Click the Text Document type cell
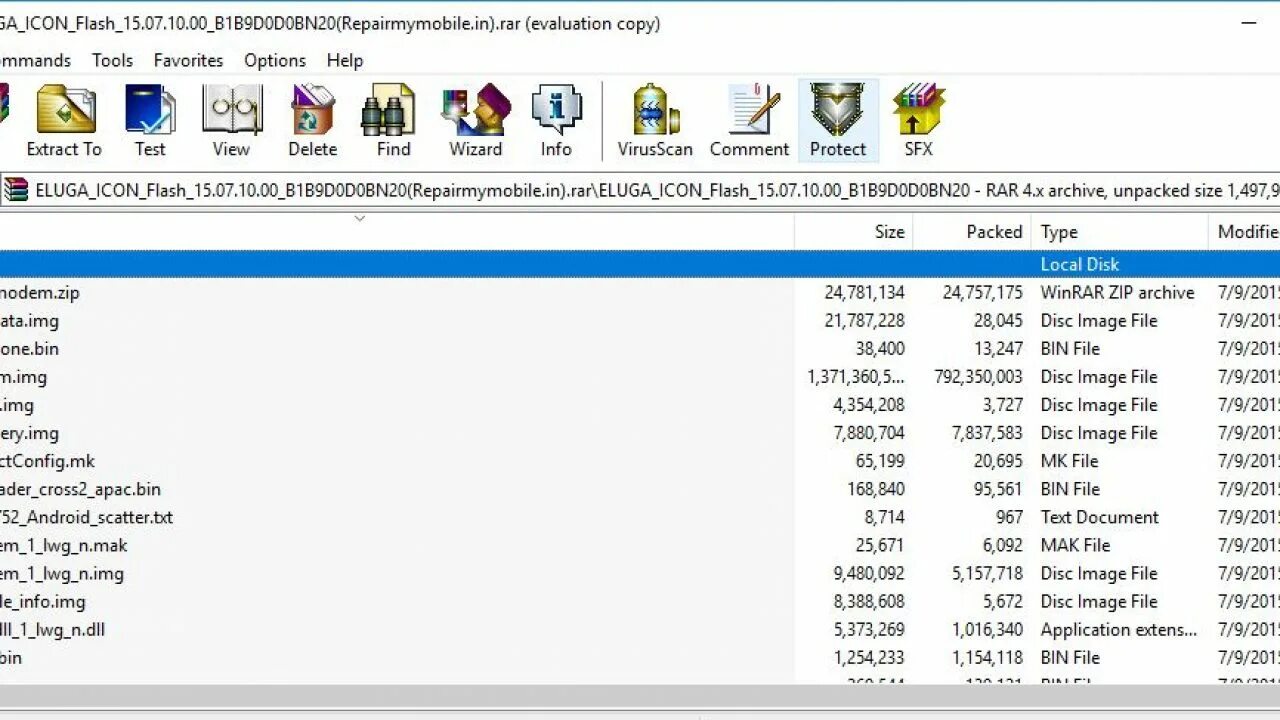This screenshot has height=720, width=1280. (x=1099, y=517)
